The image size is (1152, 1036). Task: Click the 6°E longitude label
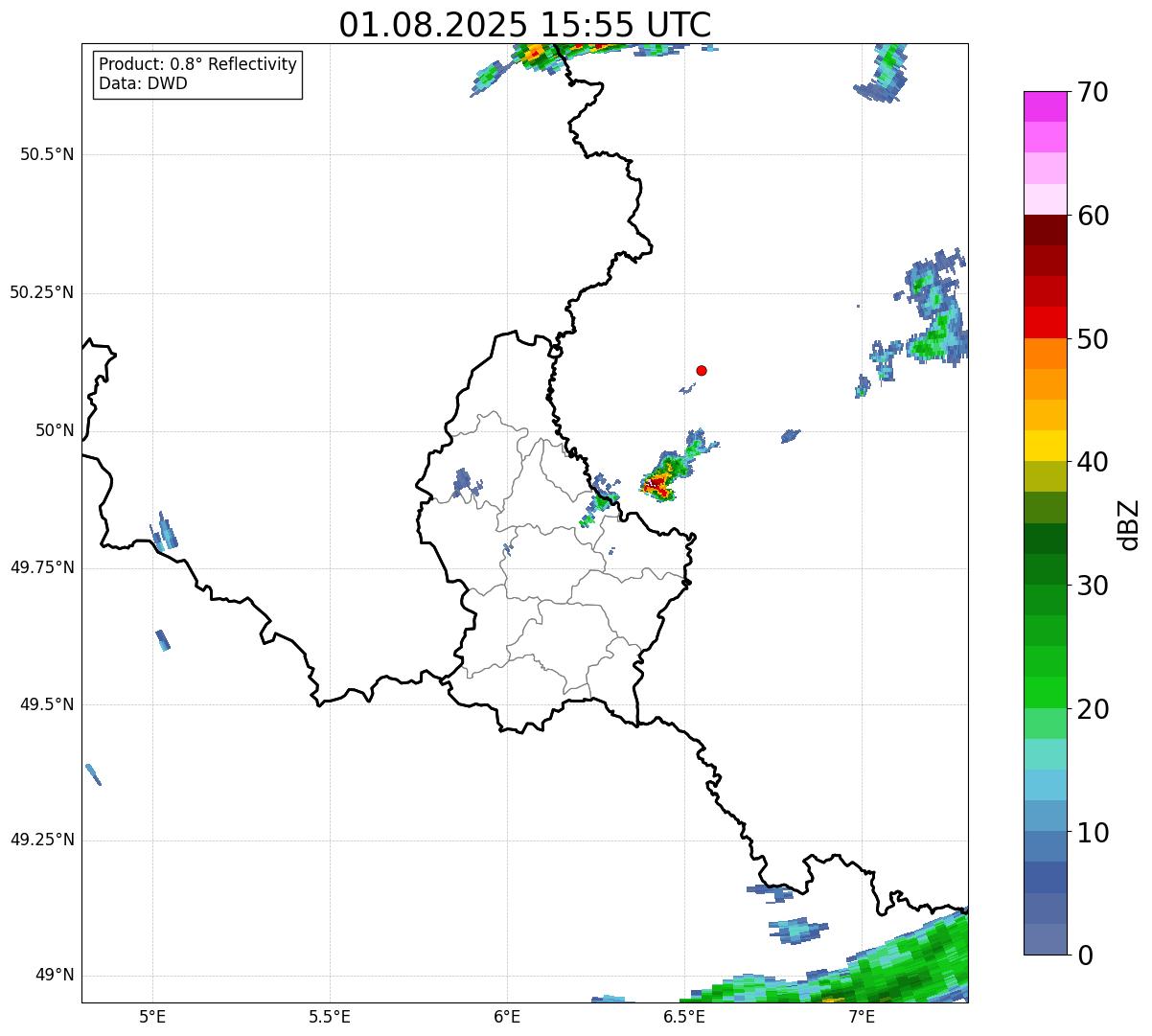coord(507,1016)
